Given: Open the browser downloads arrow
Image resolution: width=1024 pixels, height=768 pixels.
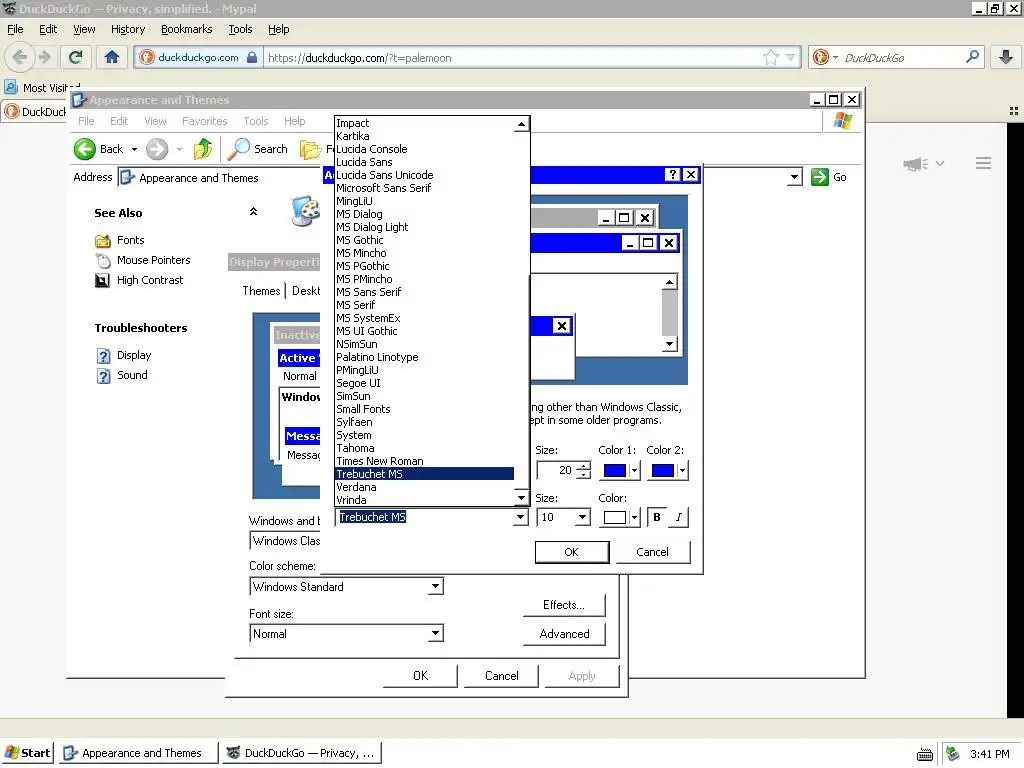Looking at the screenshot, I should coord(1006,57).
